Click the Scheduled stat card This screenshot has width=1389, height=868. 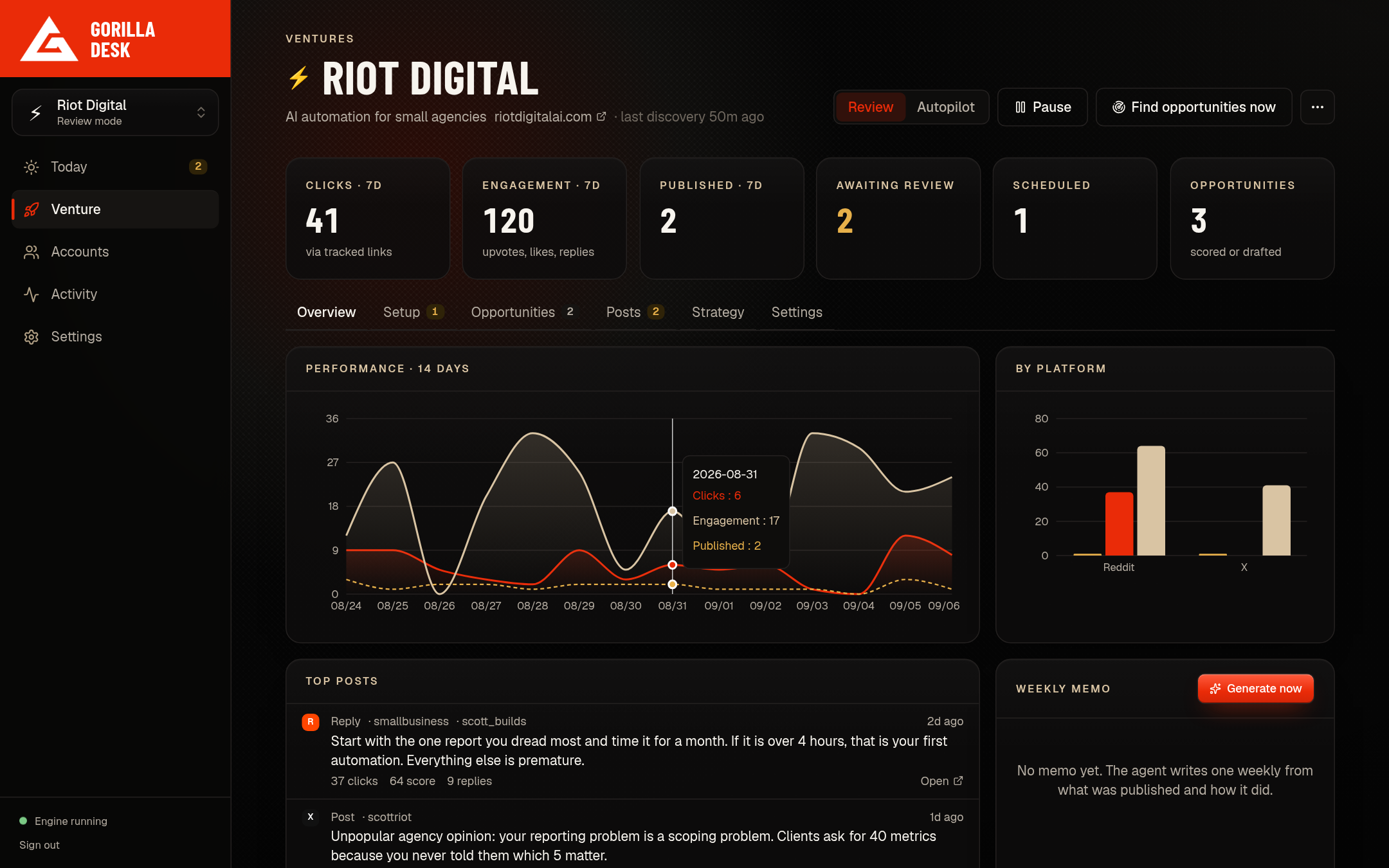[x=1075, y=219]
